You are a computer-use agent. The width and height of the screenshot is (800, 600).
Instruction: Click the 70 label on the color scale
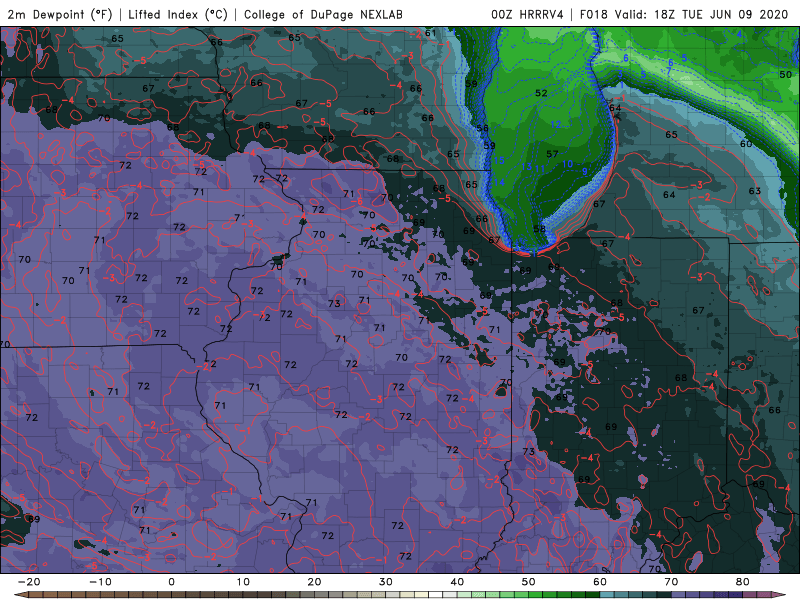[671, 582]
